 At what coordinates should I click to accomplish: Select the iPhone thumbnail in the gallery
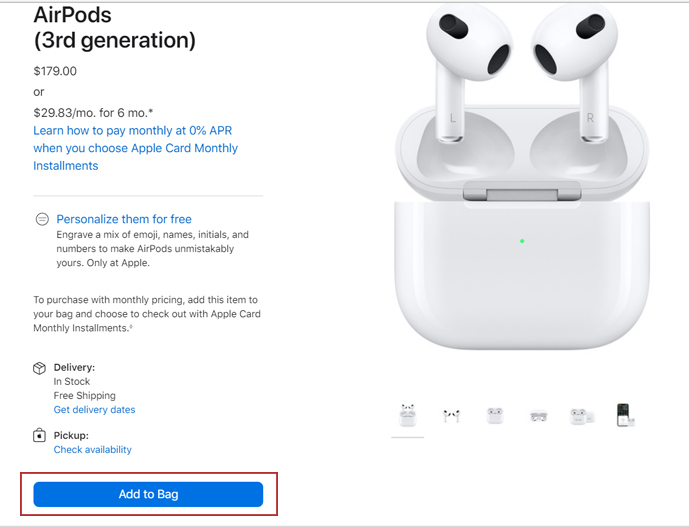(624, 415)
